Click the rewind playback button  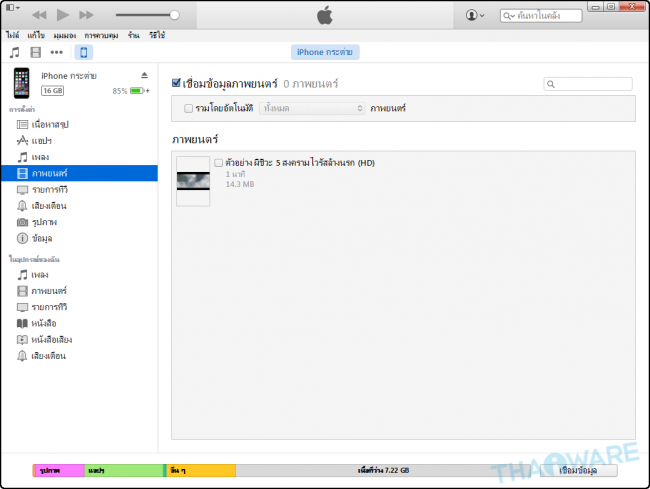(x=39, y=15)
